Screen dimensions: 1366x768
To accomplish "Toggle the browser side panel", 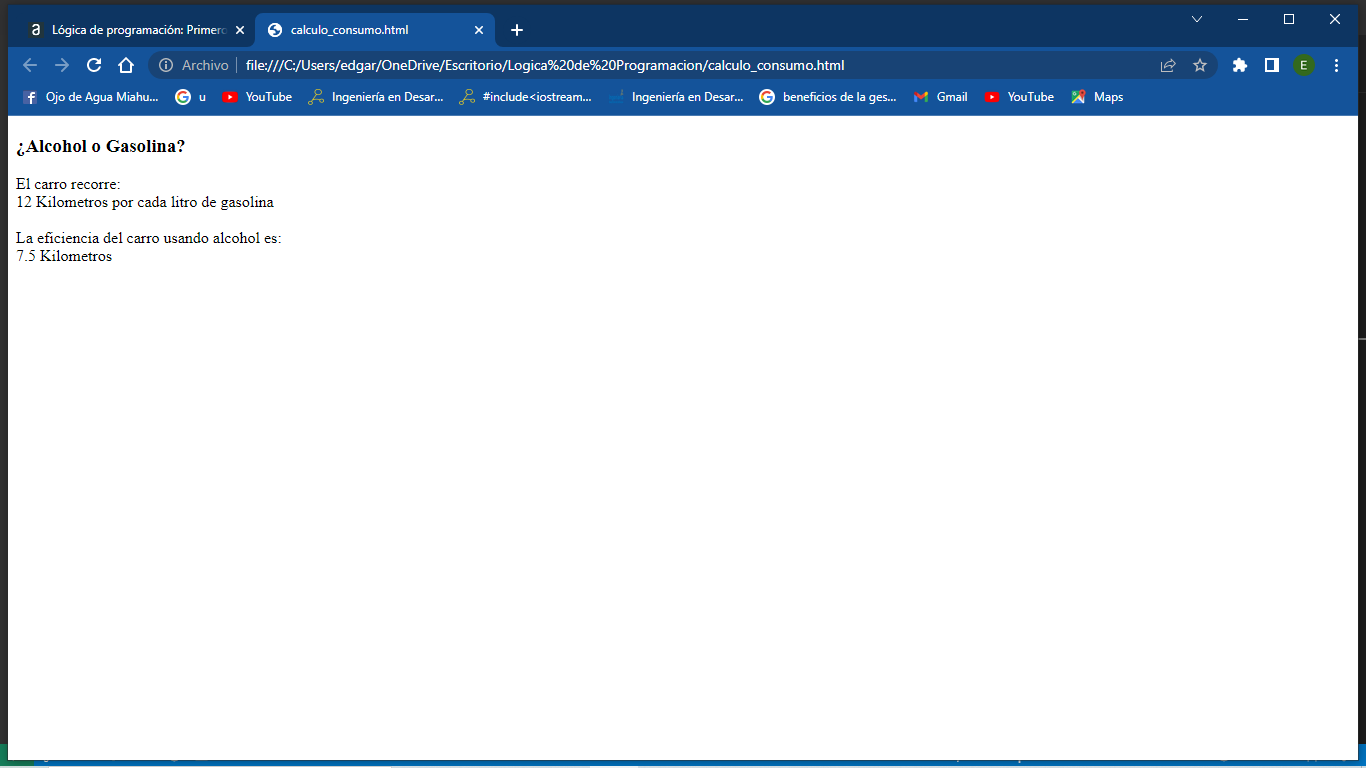I will (x=1272, y=65).
